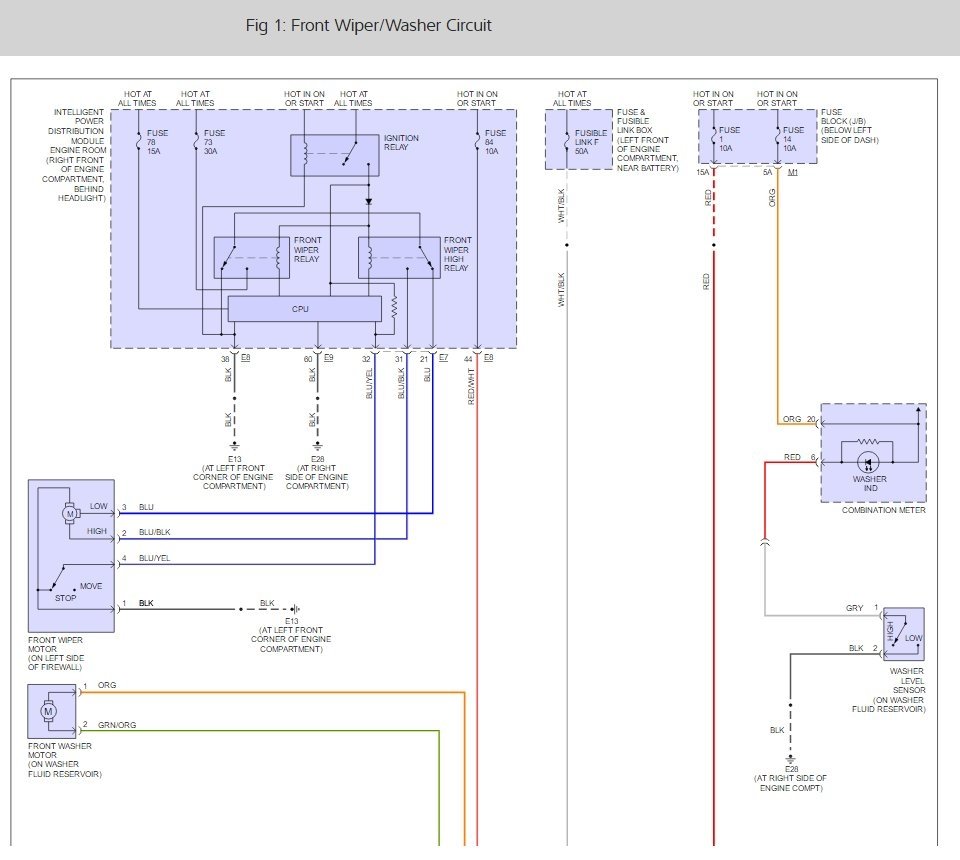The height and width of the screenshot is (860, 960).
Task: Click the ignition relay symbol box
Action: 334,155
